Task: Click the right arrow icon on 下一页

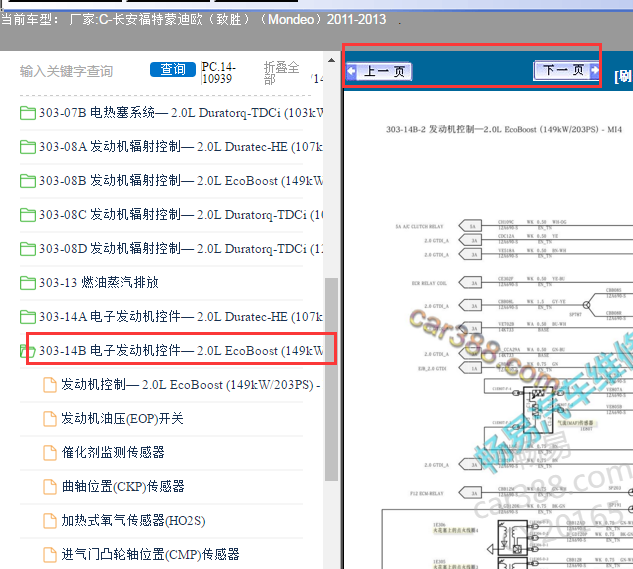Action: click(594, 70)
